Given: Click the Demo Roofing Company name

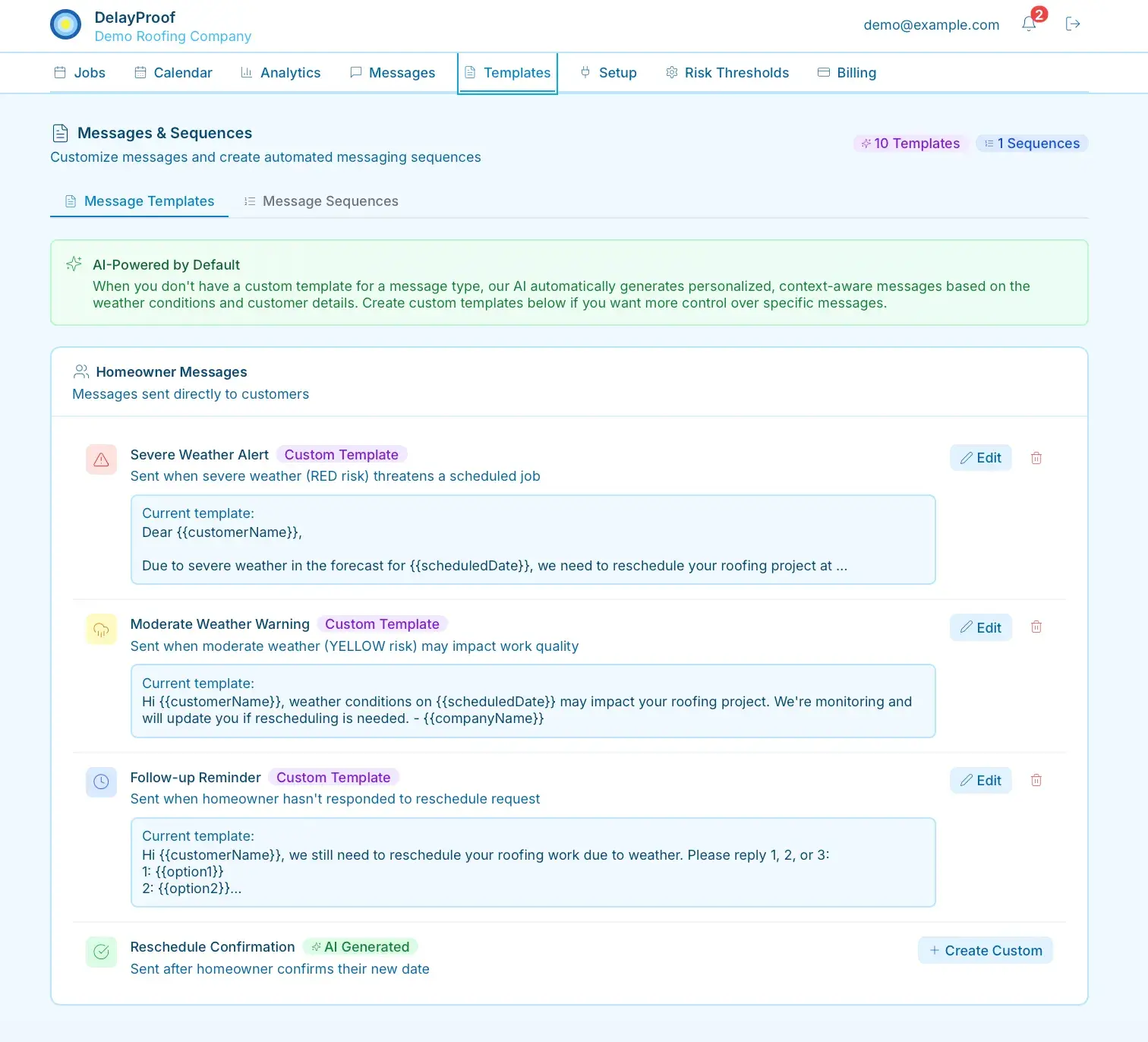Looking at the screenshot, I should coord(173,36).
